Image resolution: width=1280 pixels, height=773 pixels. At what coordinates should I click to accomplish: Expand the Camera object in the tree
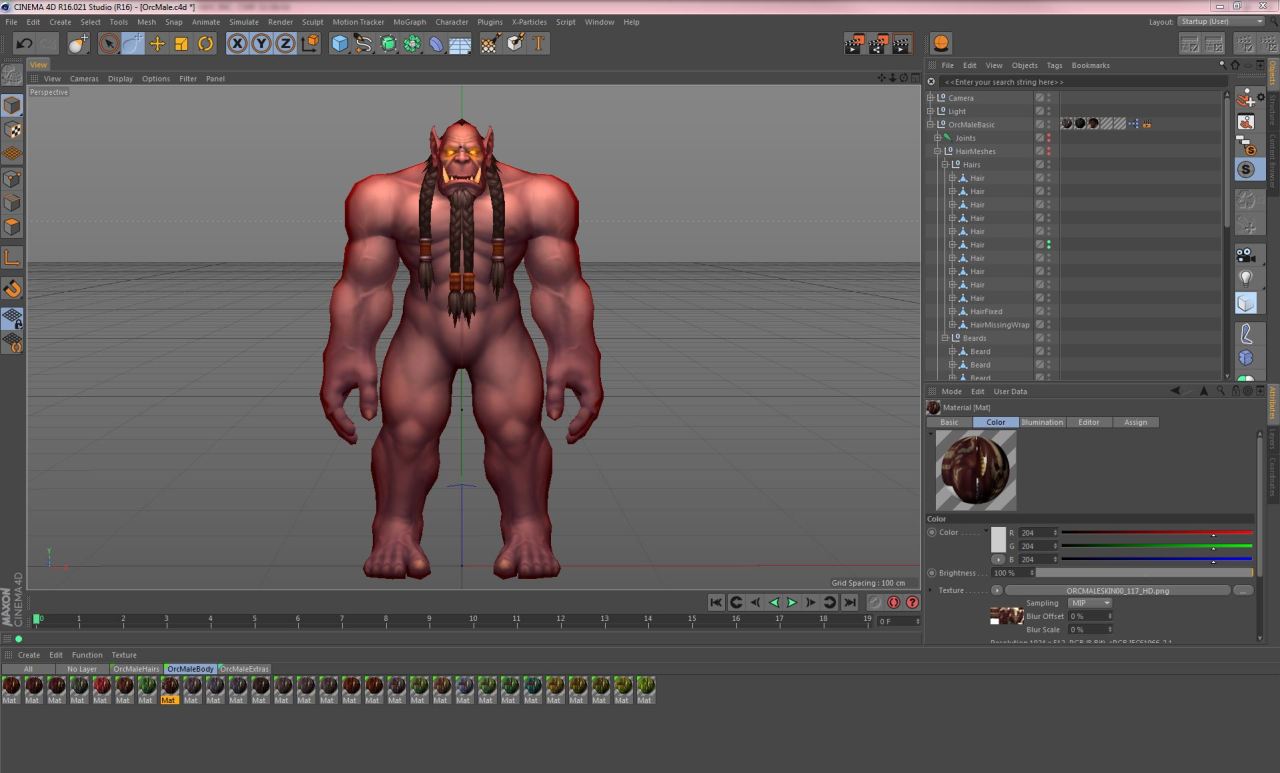click(x=930, y=98)
